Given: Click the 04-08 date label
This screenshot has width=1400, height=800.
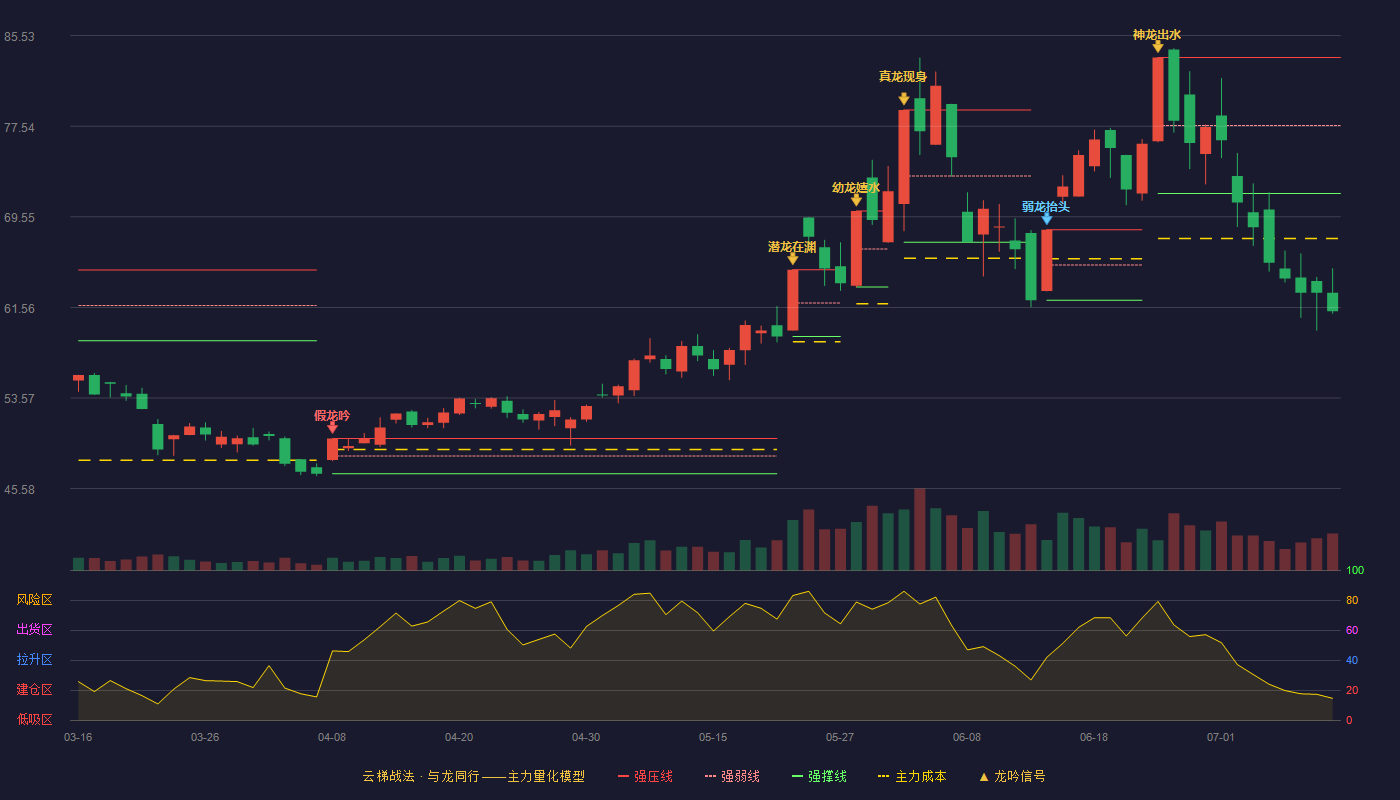Looking at the screenshot, I should pos(332,737).
